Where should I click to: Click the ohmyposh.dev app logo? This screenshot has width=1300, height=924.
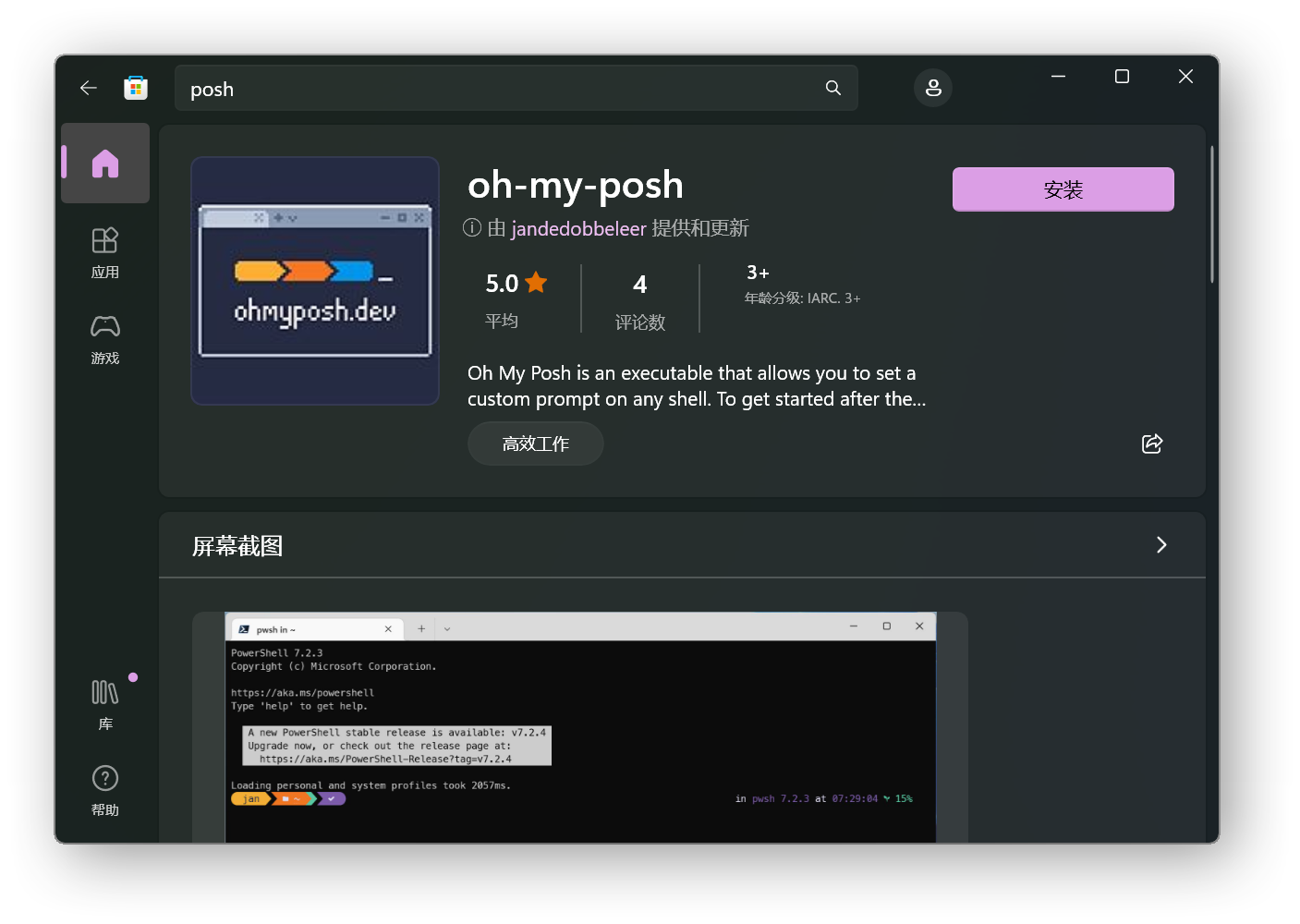coord(315,281)
